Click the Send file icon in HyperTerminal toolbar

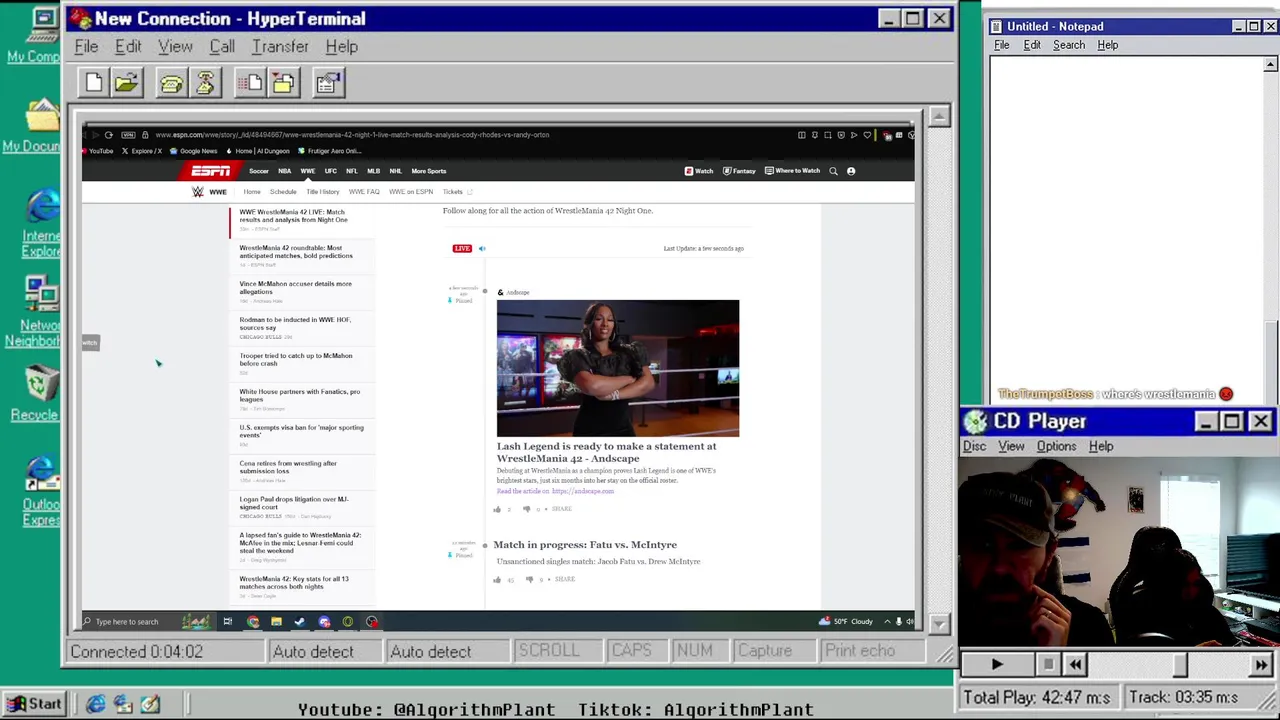tap(249, 83)
